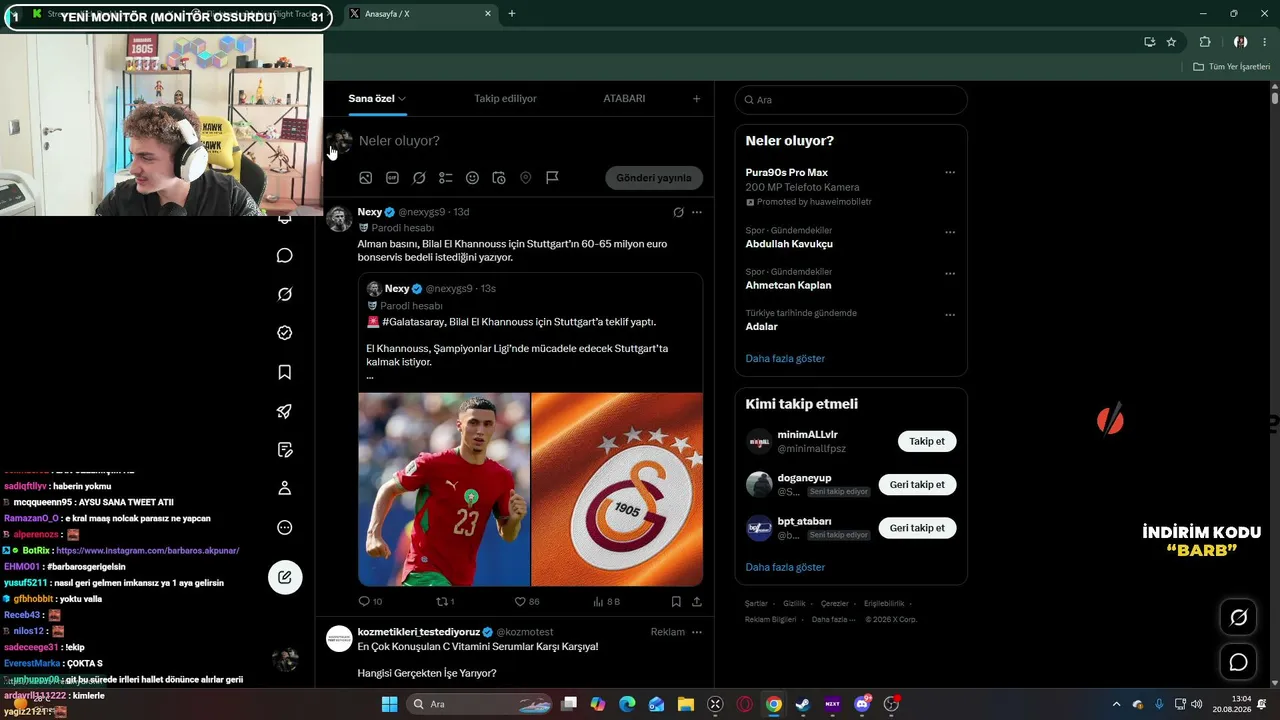Switch to the Takip ediliyor tab
The image size is (1280, 720).
coord(505,99)
